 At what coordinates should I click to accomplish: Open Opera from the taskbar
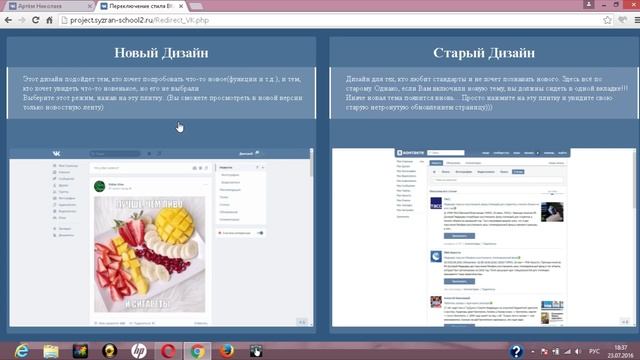[x=168, y=351]
